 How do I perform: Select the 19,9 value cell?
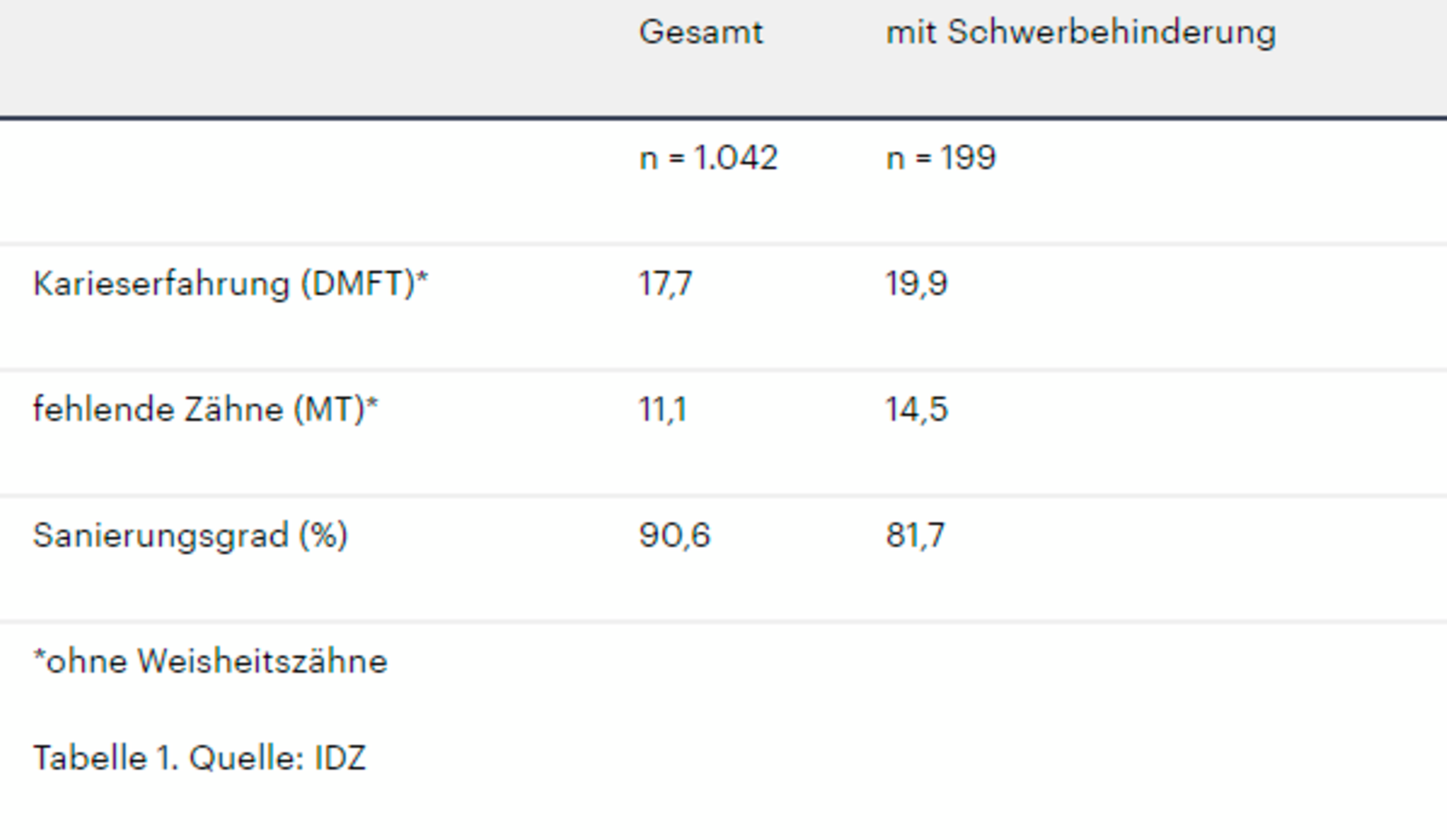916,284
